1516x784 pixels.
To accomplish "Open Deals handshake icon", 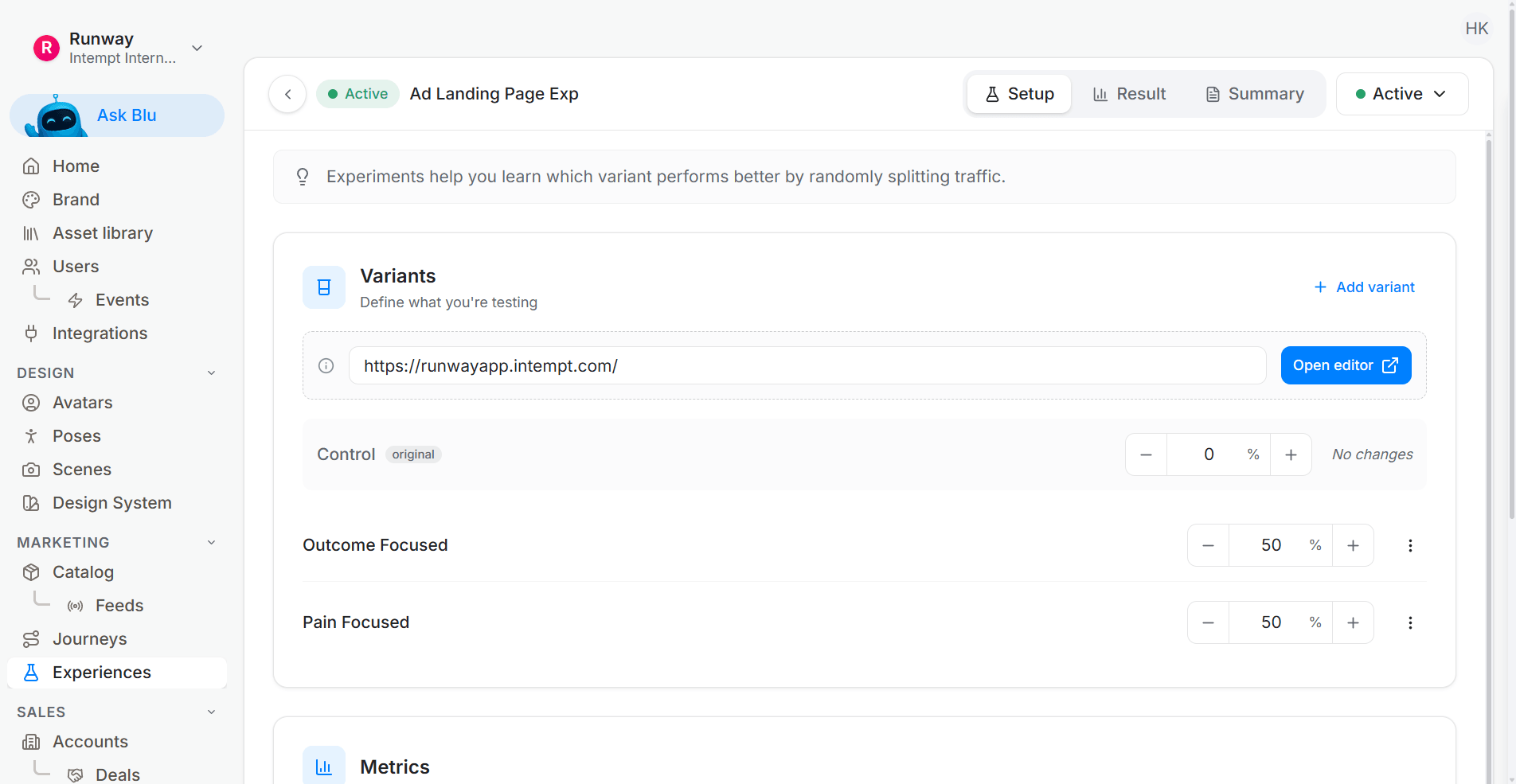I will tap(76, 775).
